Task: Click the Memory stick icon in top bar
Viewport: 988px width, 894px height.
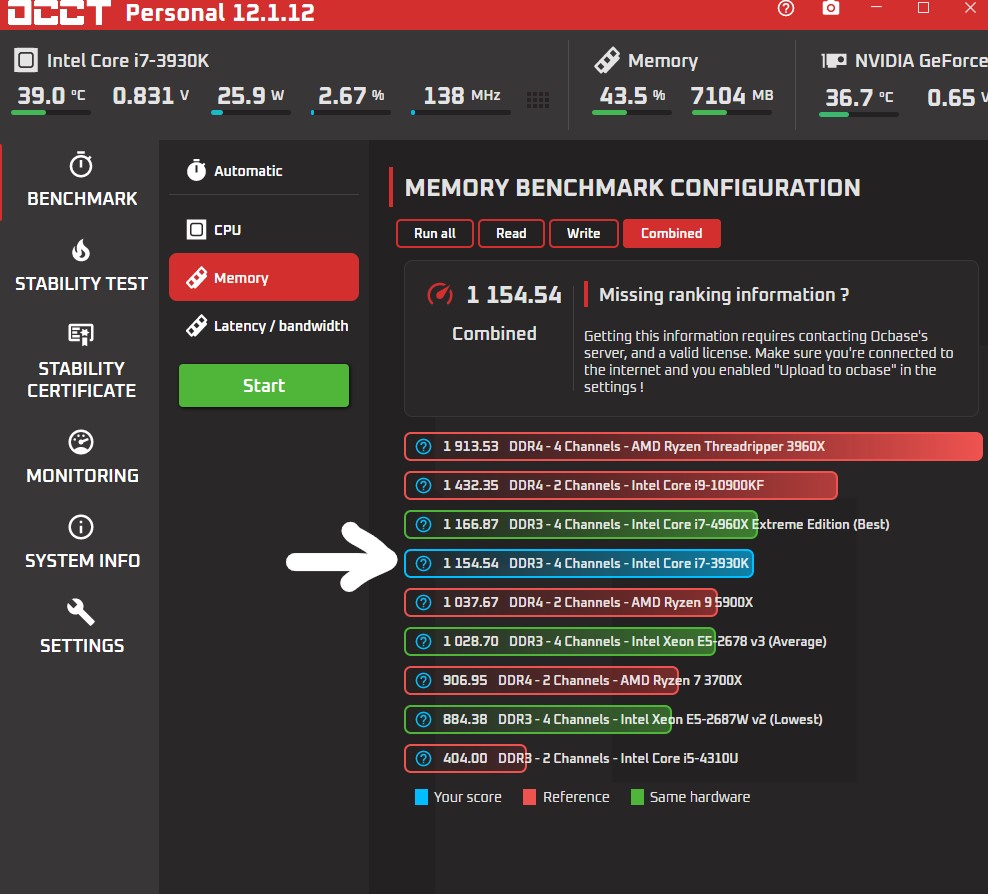Action: point(607,60)
